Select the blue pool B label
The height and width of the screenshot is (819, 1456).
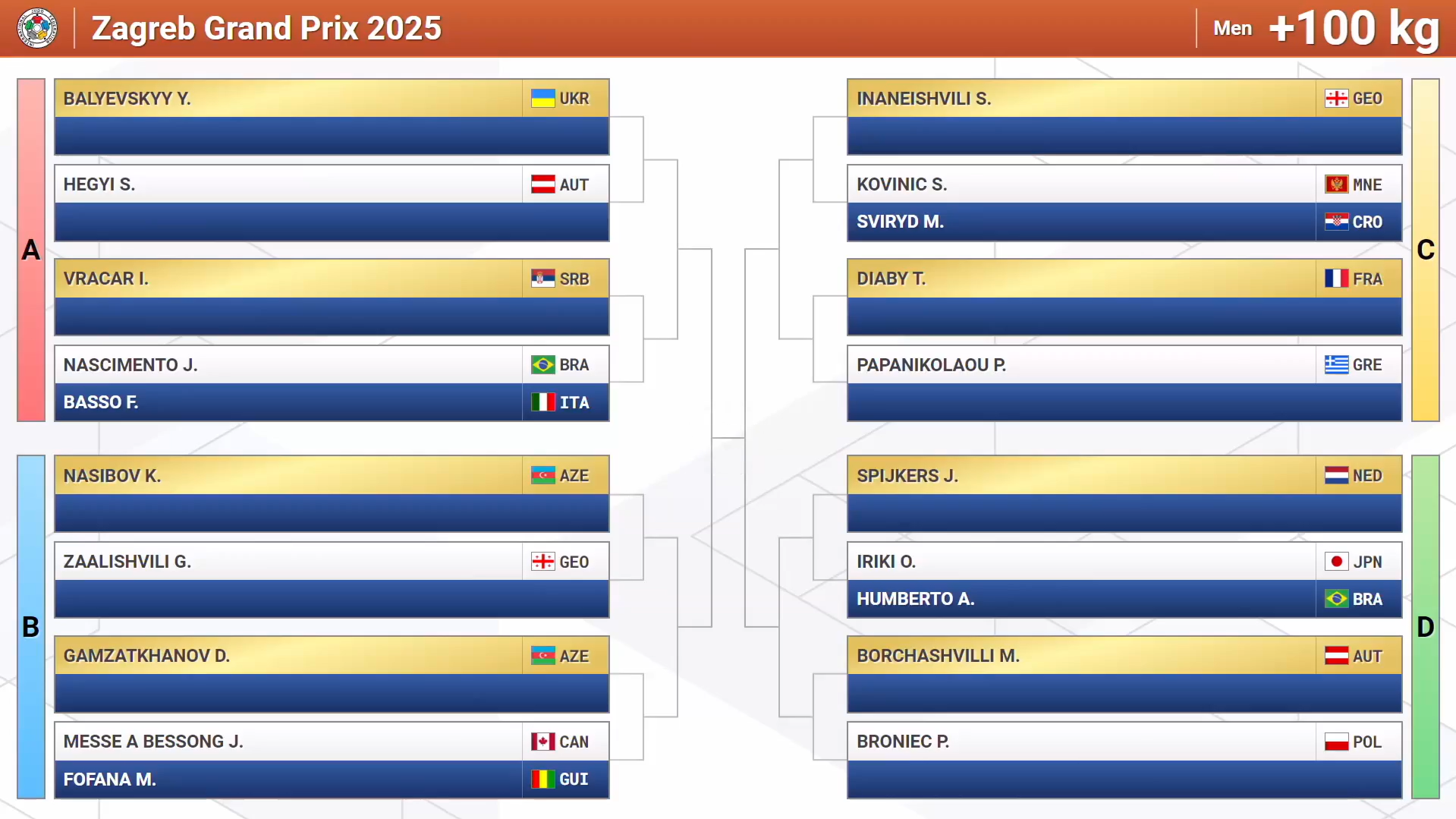coord(31,627)
